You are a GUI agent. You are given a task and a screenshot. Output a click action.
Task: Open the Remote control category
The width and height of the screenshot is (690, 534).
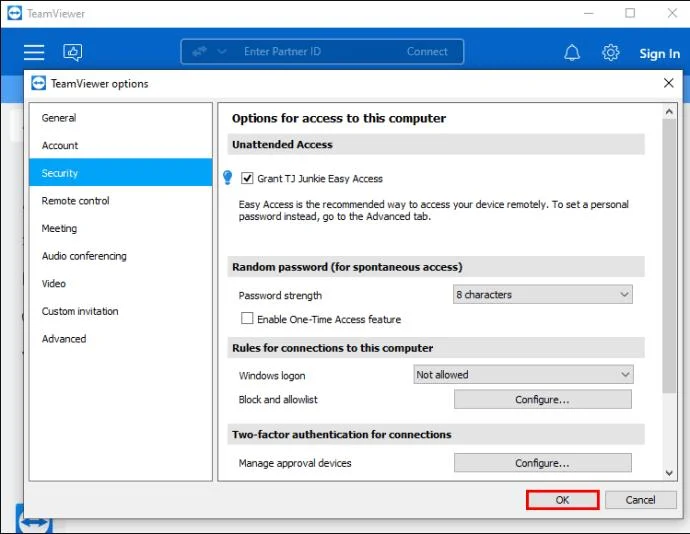pyautogui.click(x=121, y=201)
